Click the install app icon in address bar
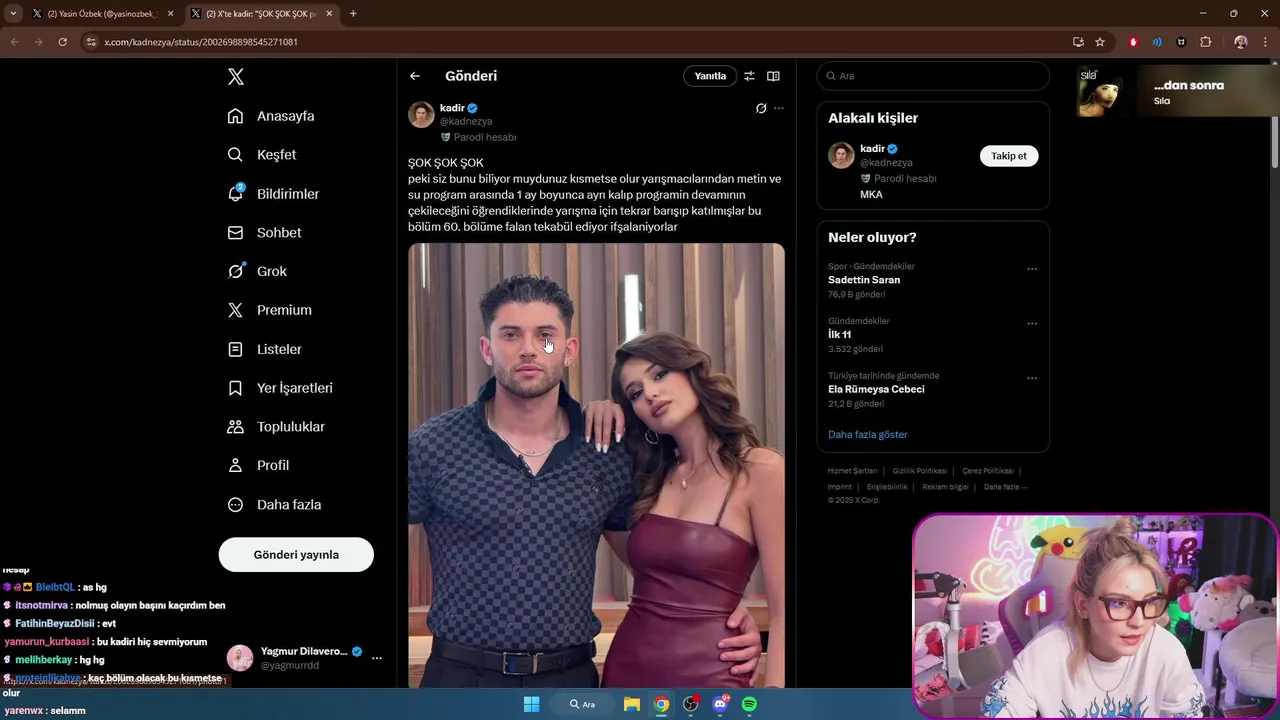This screenshot has width=1280, height=720. click(x=1078, y=42)
